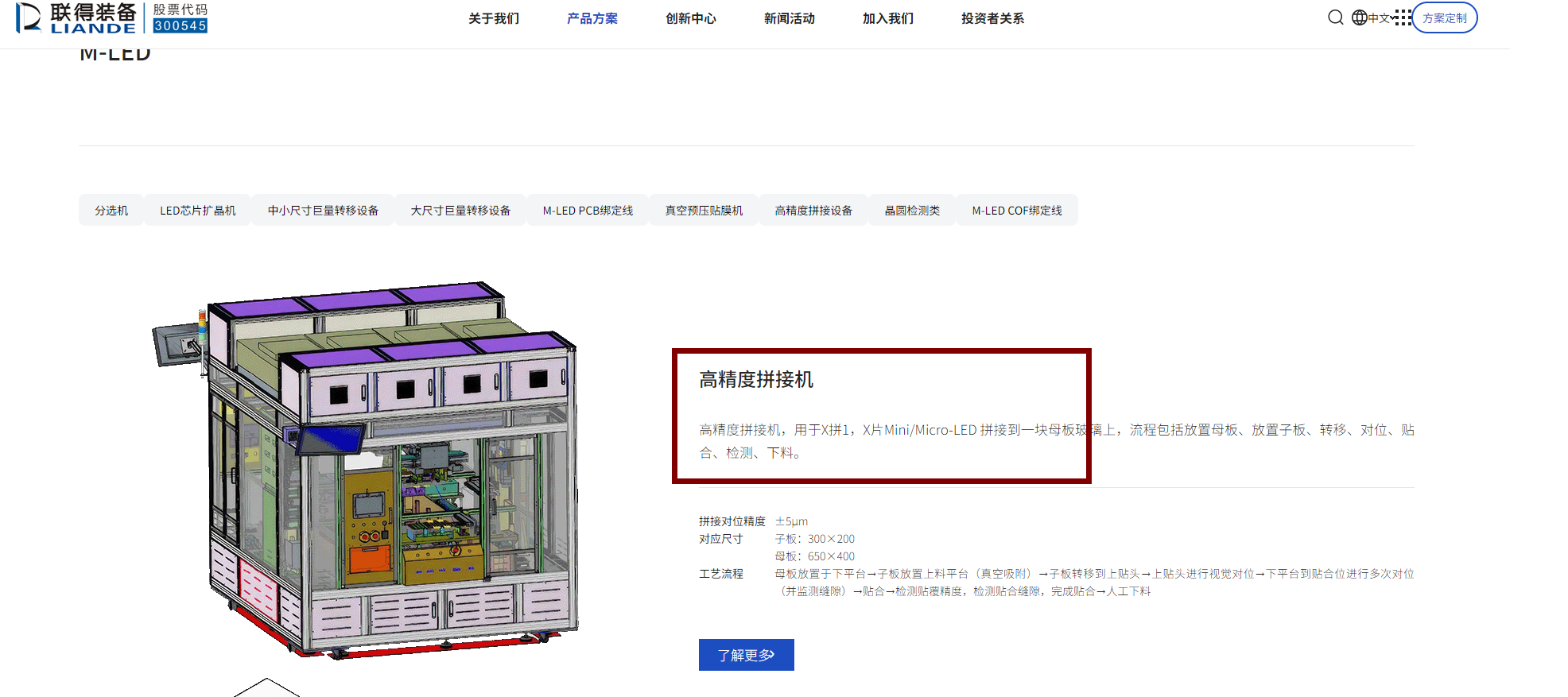
Task: Switch to M-LED PCB绑定线 tab
Action: (x=588, y=210)
